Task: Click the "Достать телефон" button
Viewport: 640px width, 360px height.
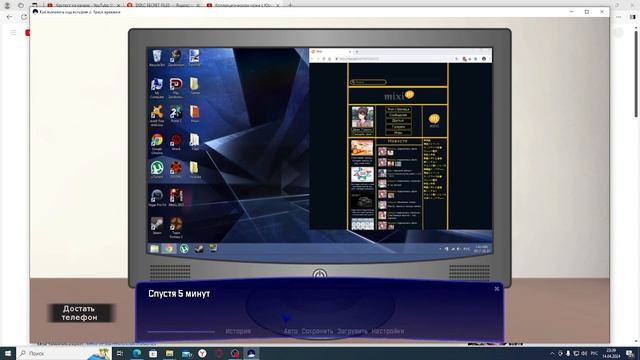Action: tap(80, 313)
